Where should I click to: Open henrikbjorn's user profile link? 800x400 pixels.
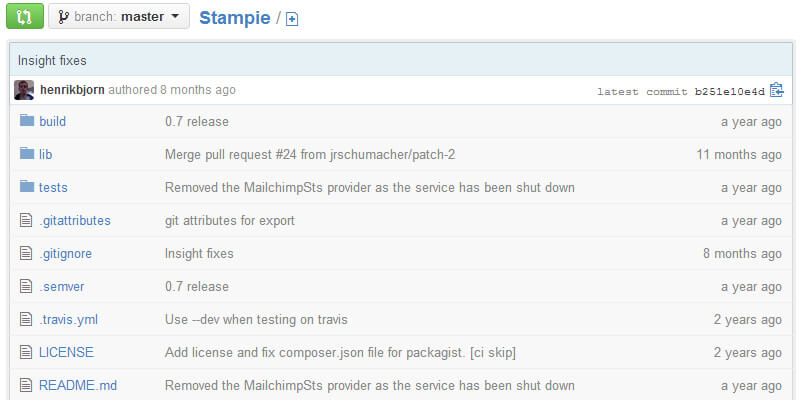(x=72, y=90)
